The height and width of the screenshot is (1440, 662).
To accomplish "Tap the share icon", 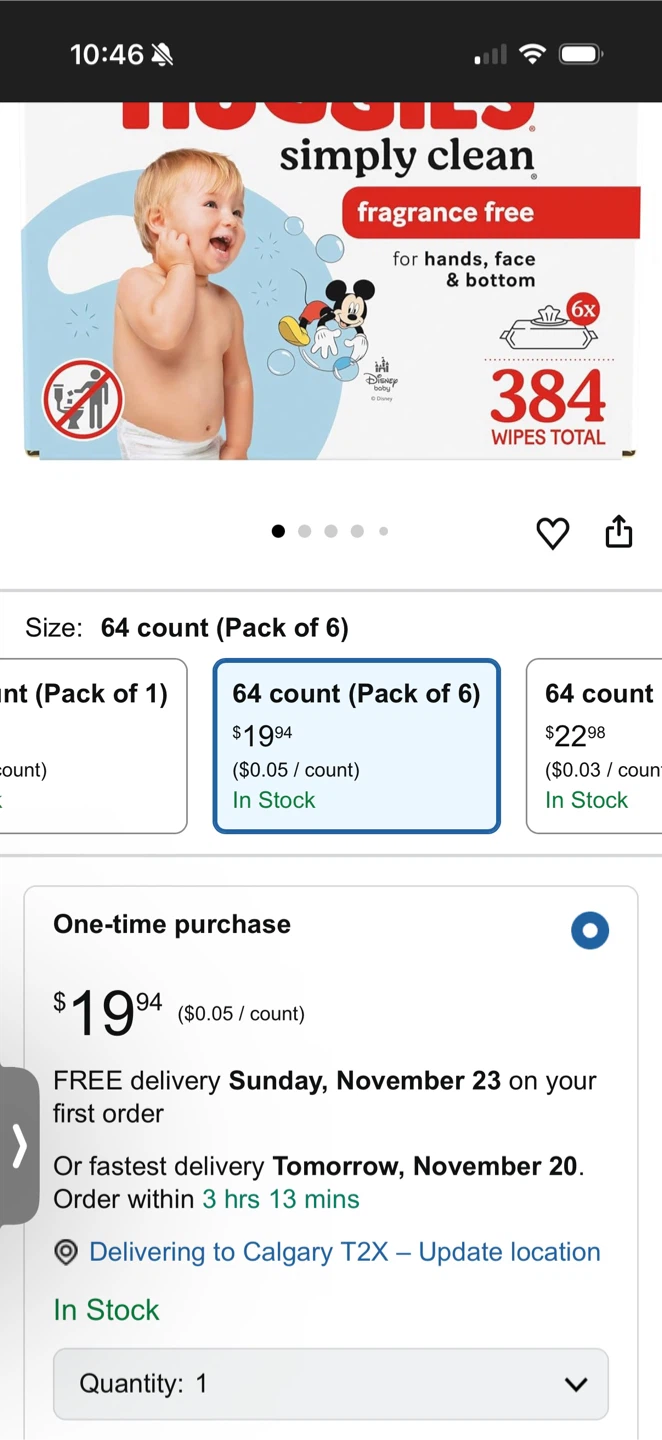I will (619, 532).
